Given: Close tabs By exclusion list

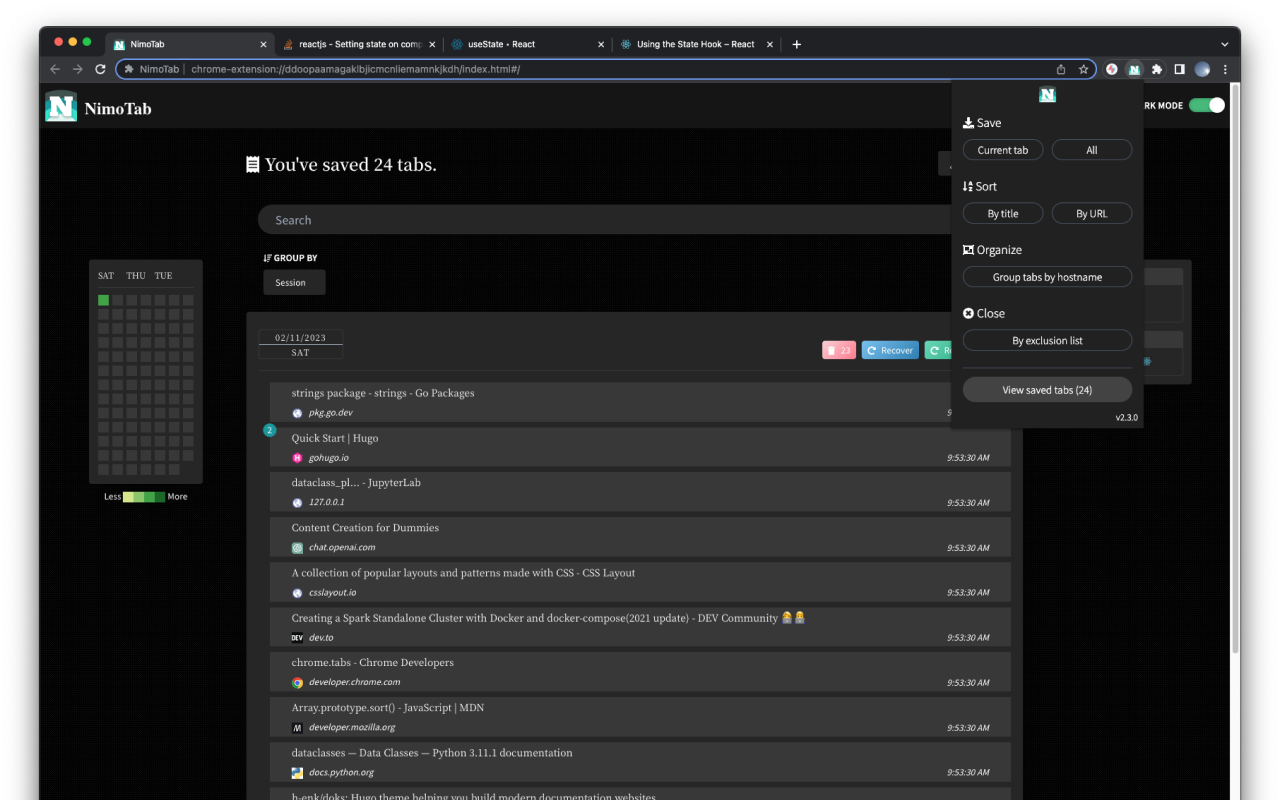Looking at the screenshot, I should 1047,340.
